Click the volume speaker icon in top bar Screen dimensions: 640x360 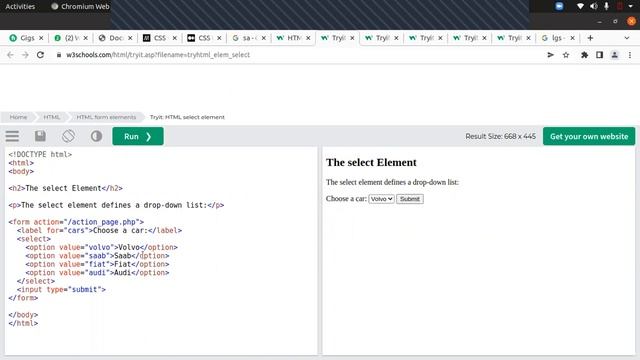593,7
